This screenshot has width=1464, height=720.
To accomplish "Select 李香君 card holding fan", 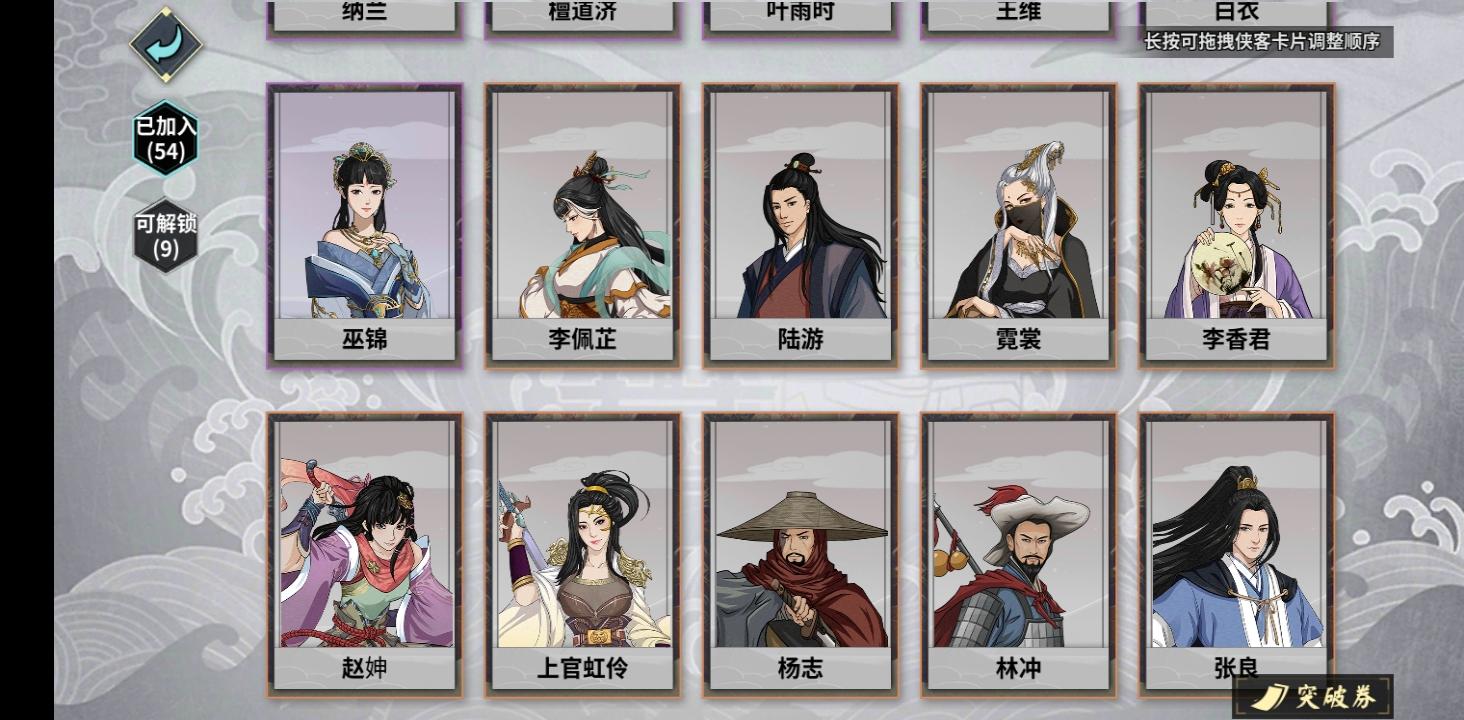I will tap(1236, 226).
